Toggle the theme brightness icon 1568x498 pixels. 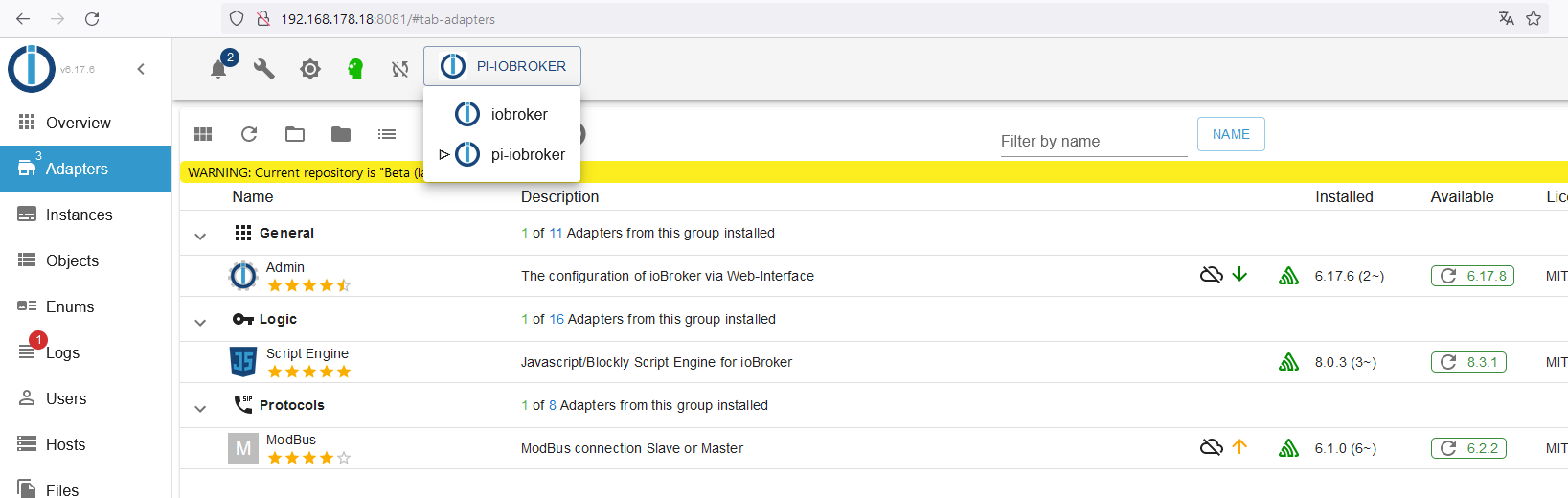tap(310, 69)
